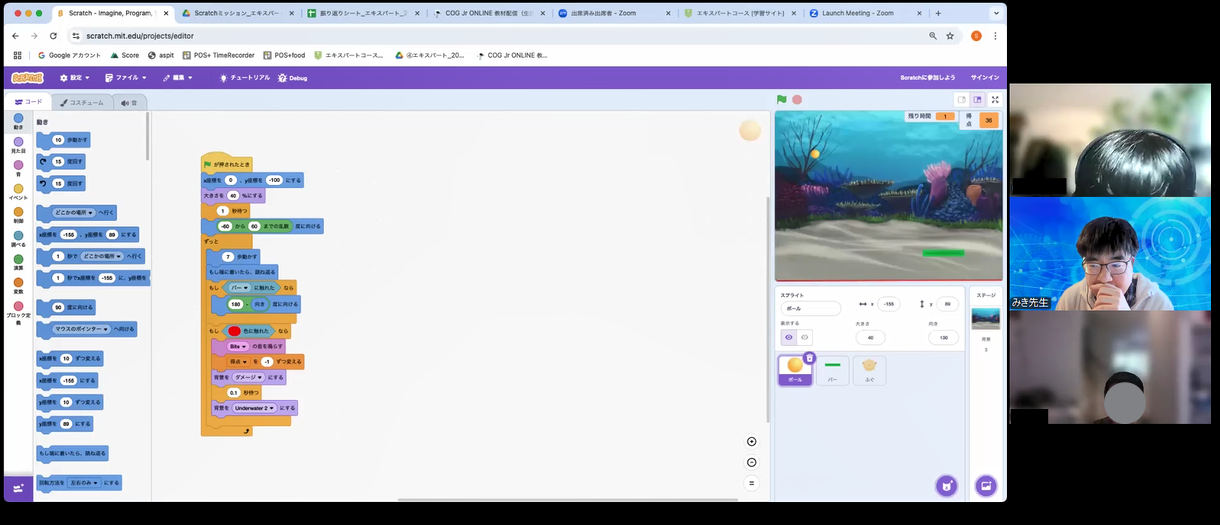
Task: Click the Scratch logo
Action: click(27, 77)
